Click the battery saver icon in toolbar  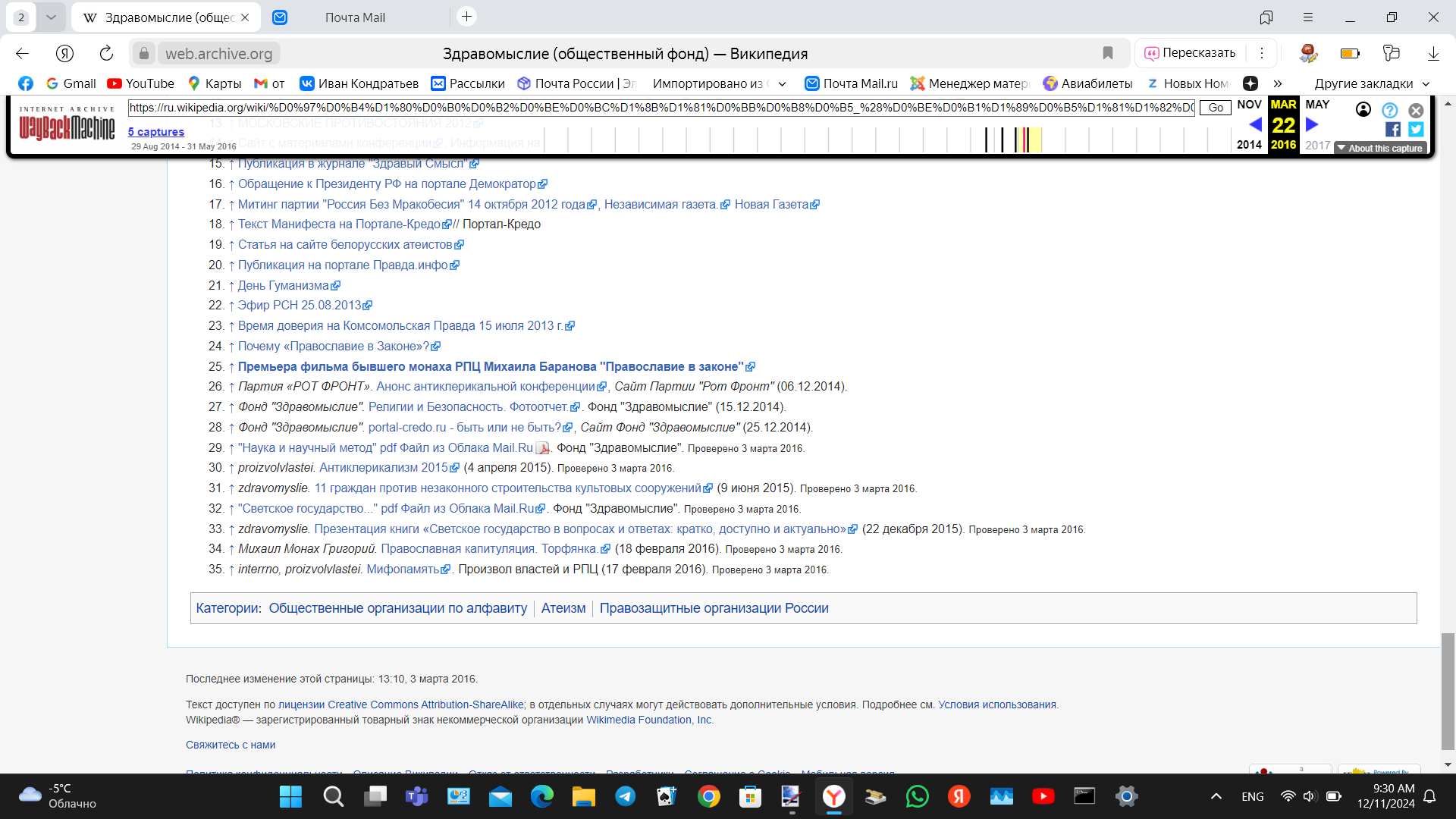pos(1350,53)
